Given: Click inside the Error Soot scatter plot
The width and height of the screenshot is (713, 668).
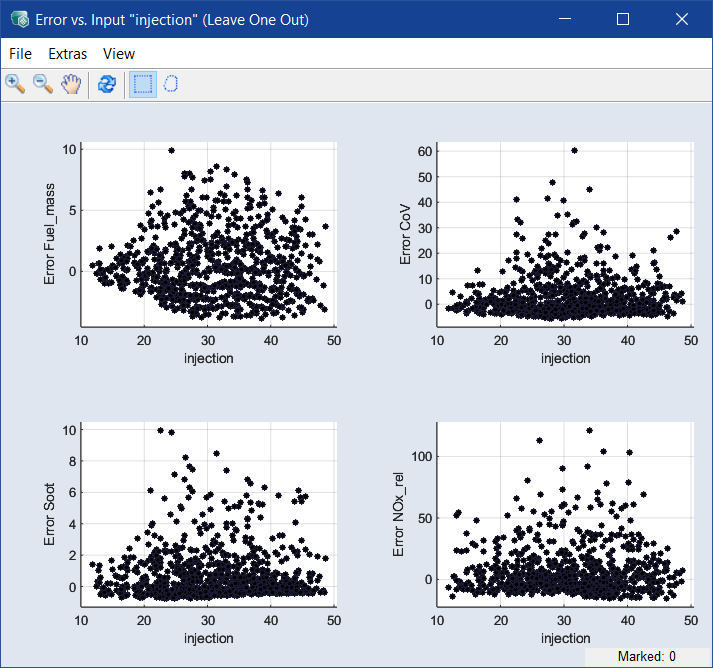Looking at the screenshot, I should pos(208,514).
